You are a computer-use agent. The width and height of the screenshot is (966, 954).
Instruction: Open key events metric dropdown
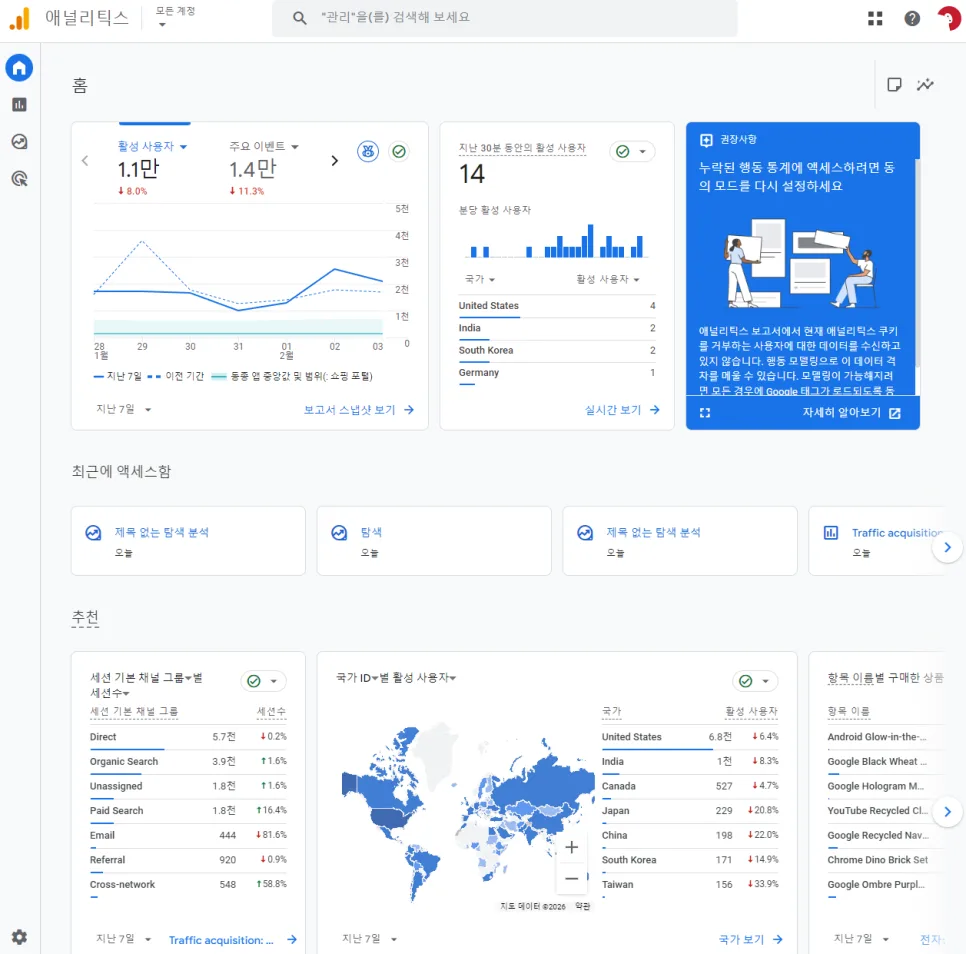coord(264,146)
